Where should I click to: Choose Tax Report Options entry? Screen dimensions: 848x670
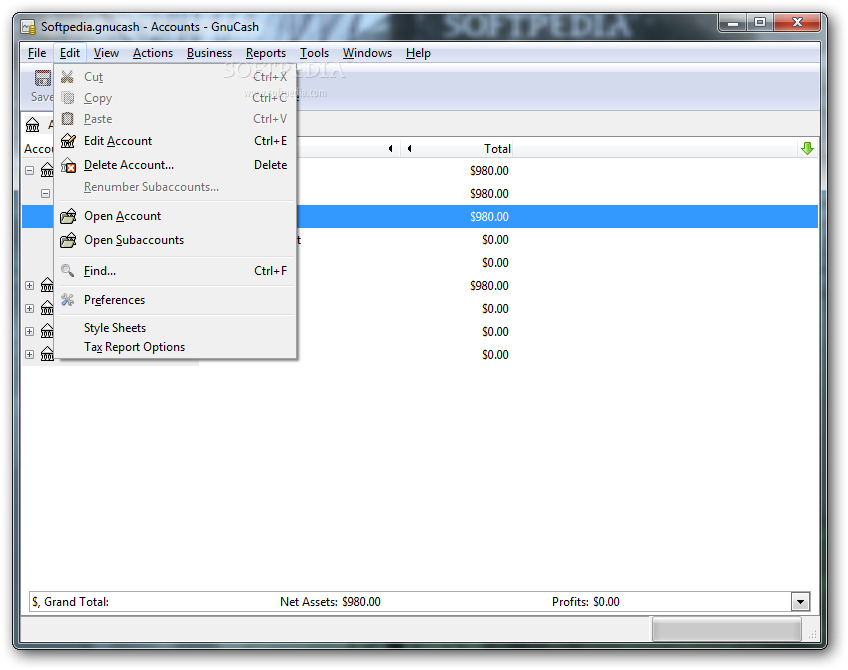(176, 347)
